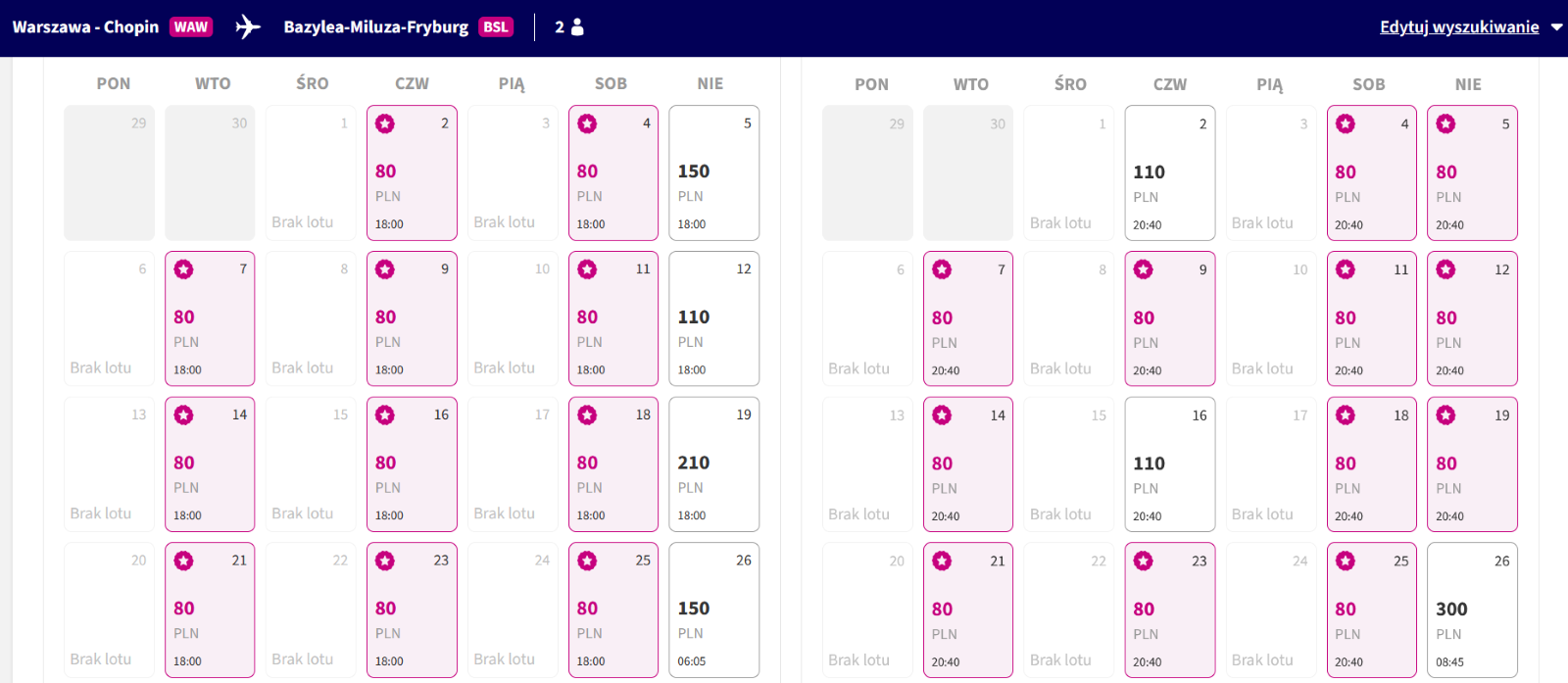Select return flight on day 26 for 300 PLN
Viewport: 1568px width, 683px height.
click(x=1472, y=610)
